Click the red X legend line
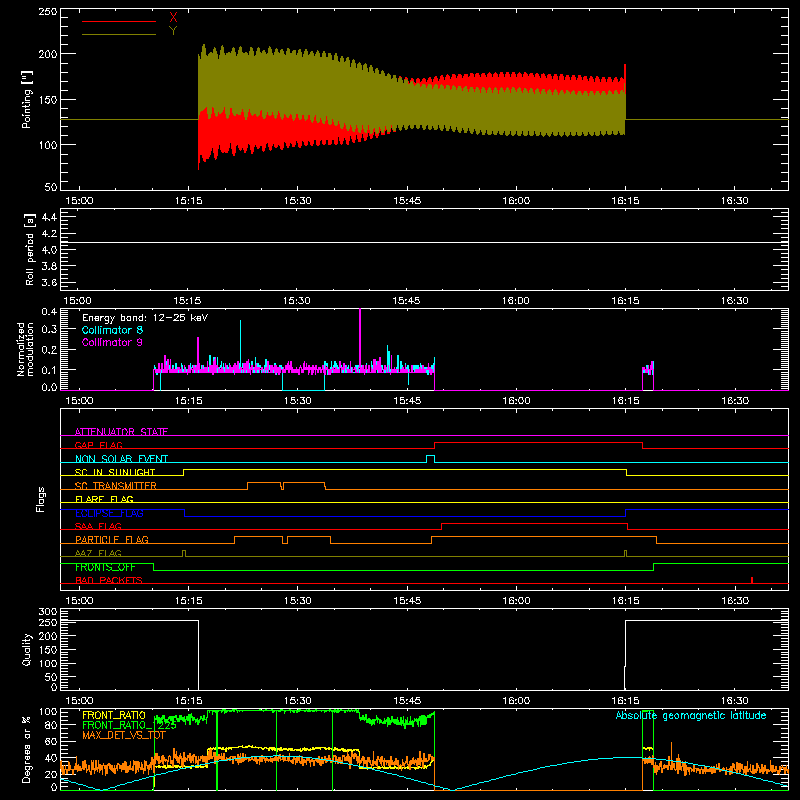Screen dimensions: 800x800 118,21
